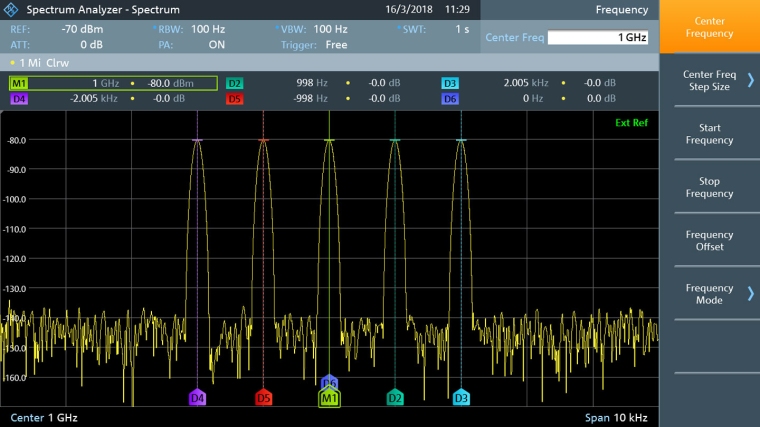Click the Center Freq input field

598,37
